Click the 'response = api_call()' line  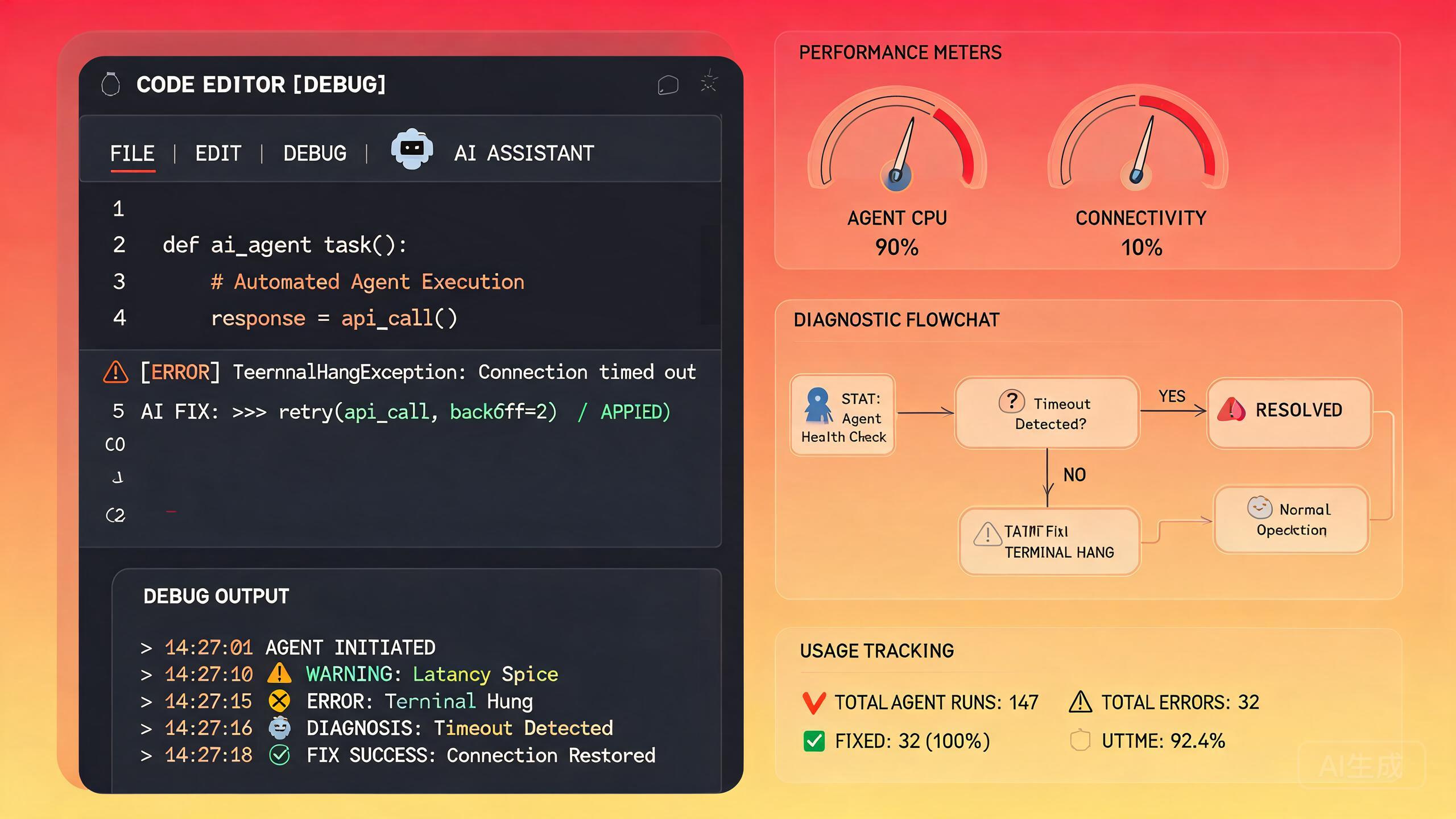(334, 318)
